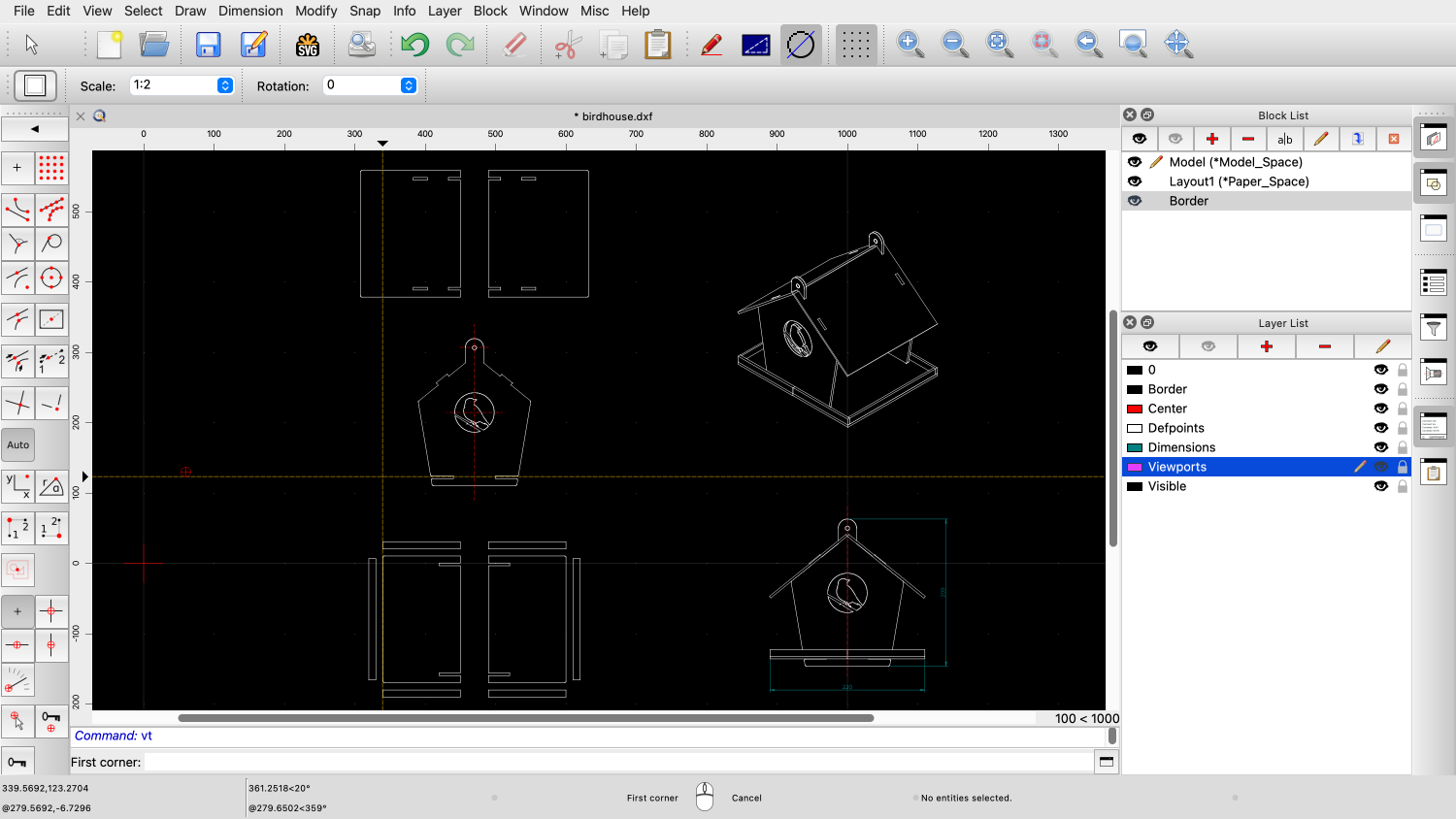The width and height of the screenshot is (1456, 819).
Task: Toggle lock on the Border layer
Action: (x=1403, y=389)
